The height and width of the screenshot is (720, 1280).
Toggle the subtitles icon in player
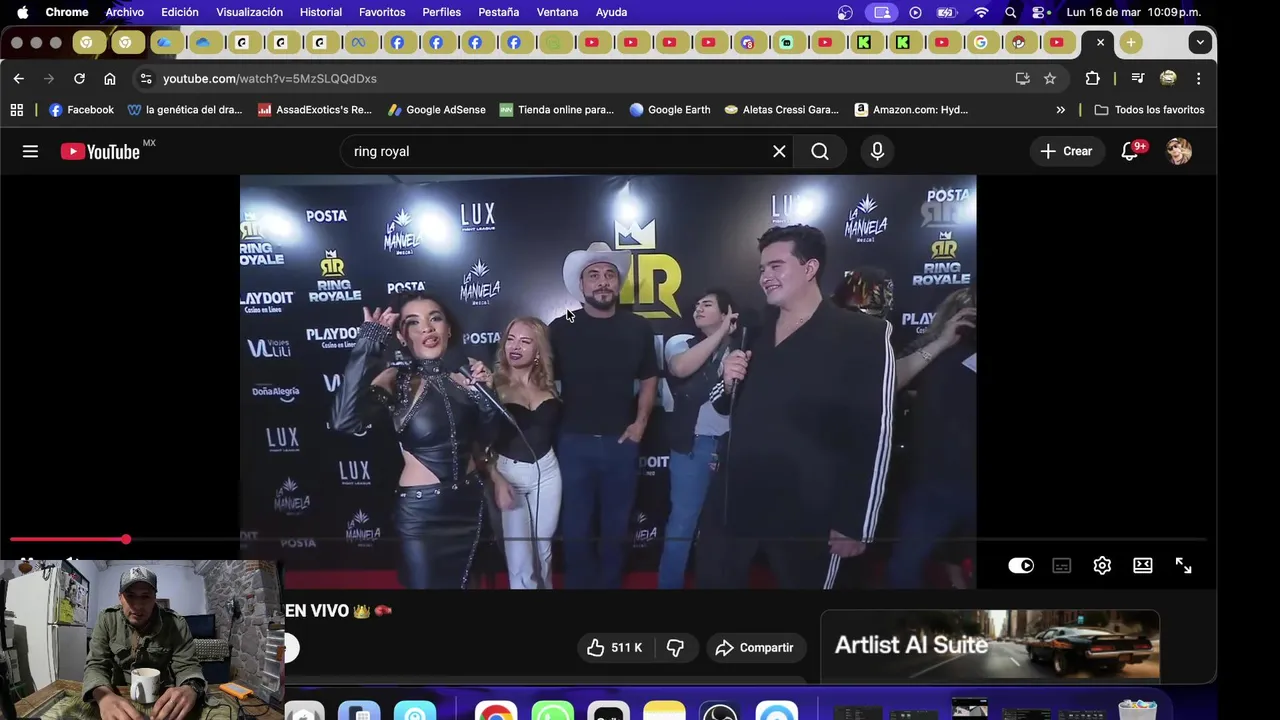click(x=1062, y=565)
